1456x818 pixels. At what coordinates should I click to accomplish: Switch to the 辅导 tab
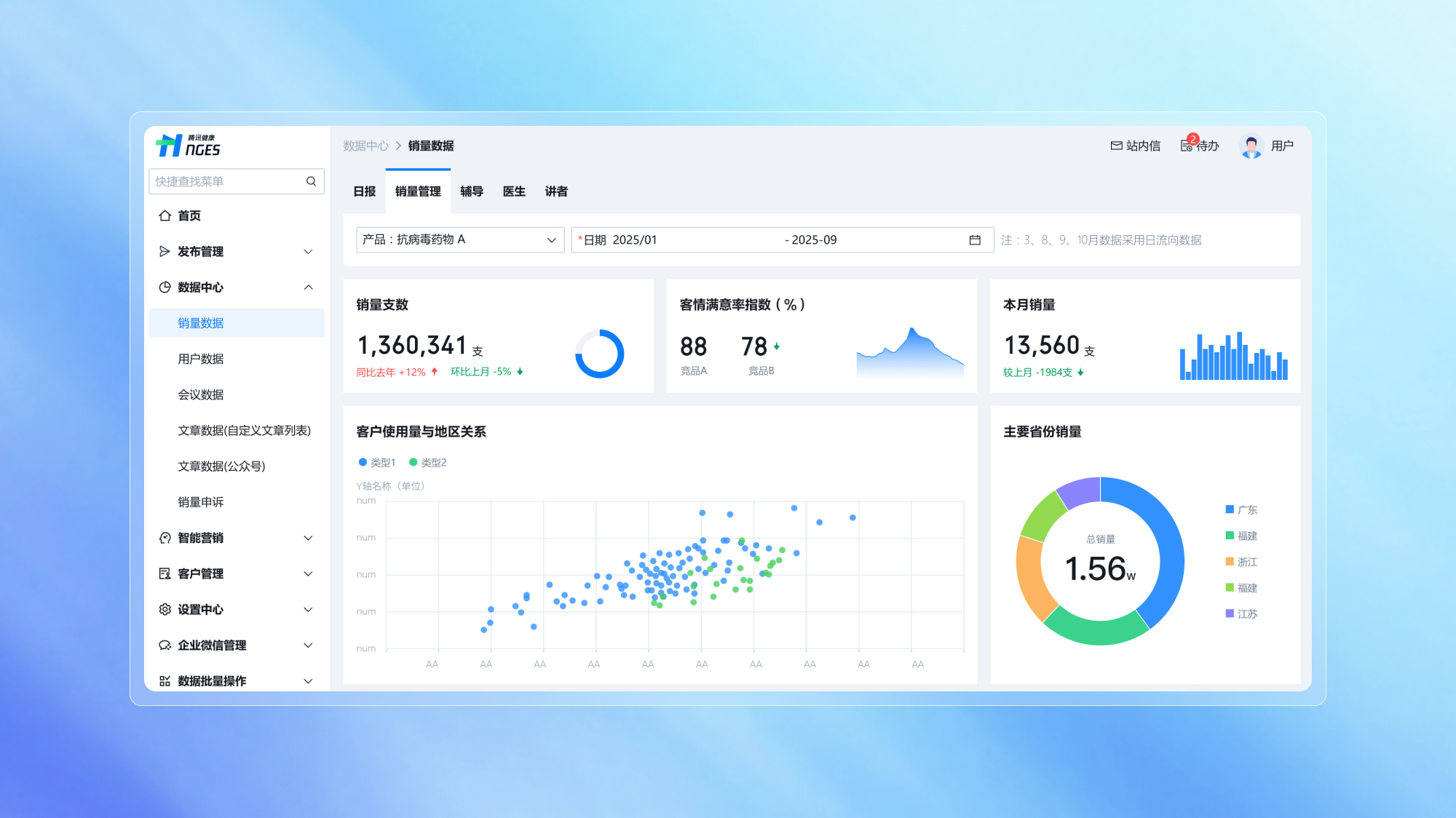472,191
